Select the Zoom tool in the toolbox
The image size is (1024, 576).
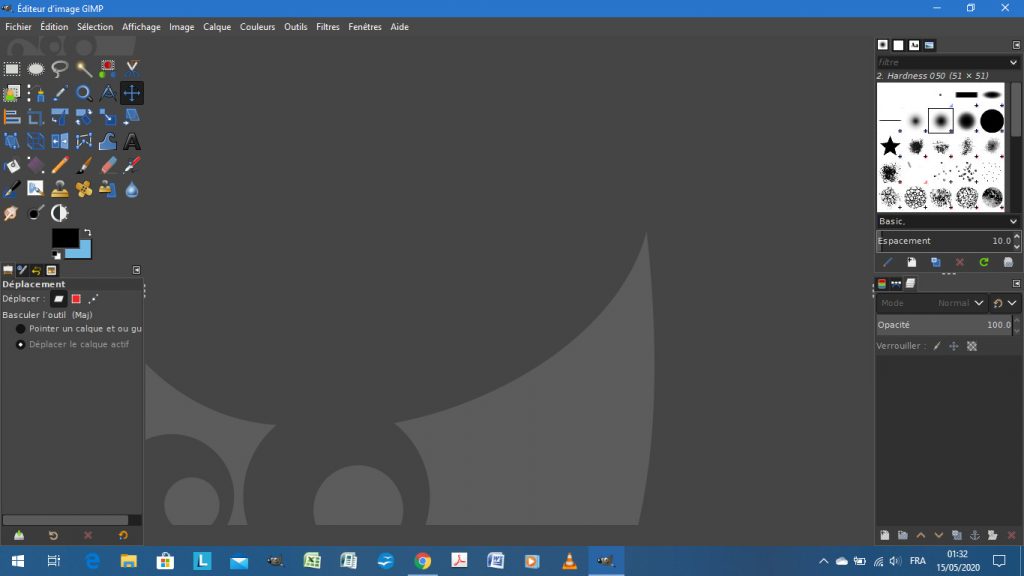pos(84,92)
